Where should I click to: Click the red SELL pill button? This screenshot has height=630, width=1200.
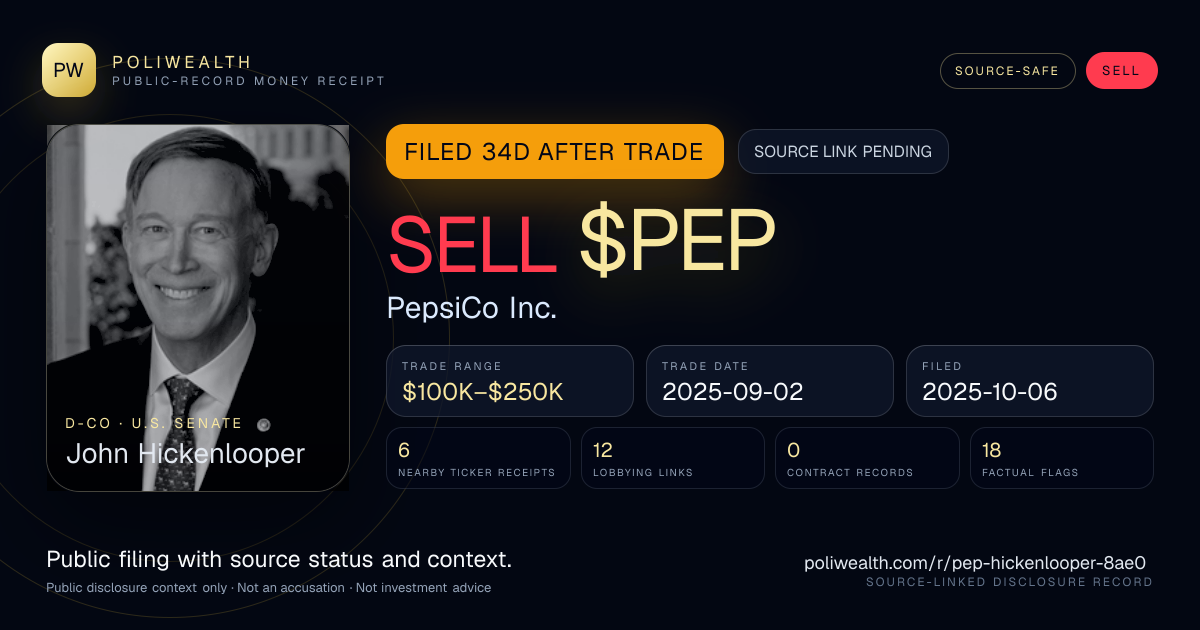pos(1121,71)
